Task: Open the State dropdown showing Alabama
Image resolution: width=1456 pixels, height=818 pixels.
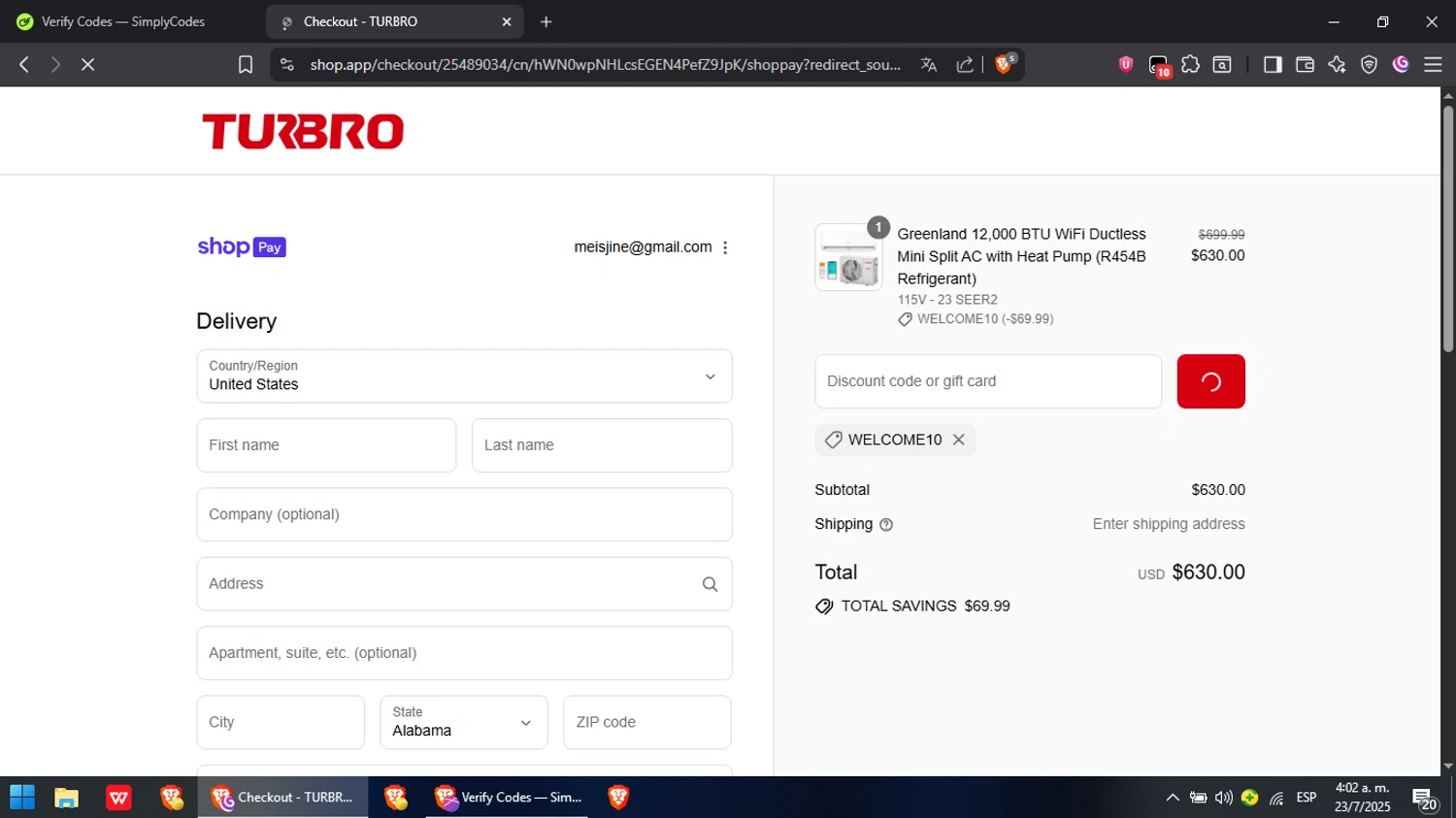Action: (x=464, y=722)
